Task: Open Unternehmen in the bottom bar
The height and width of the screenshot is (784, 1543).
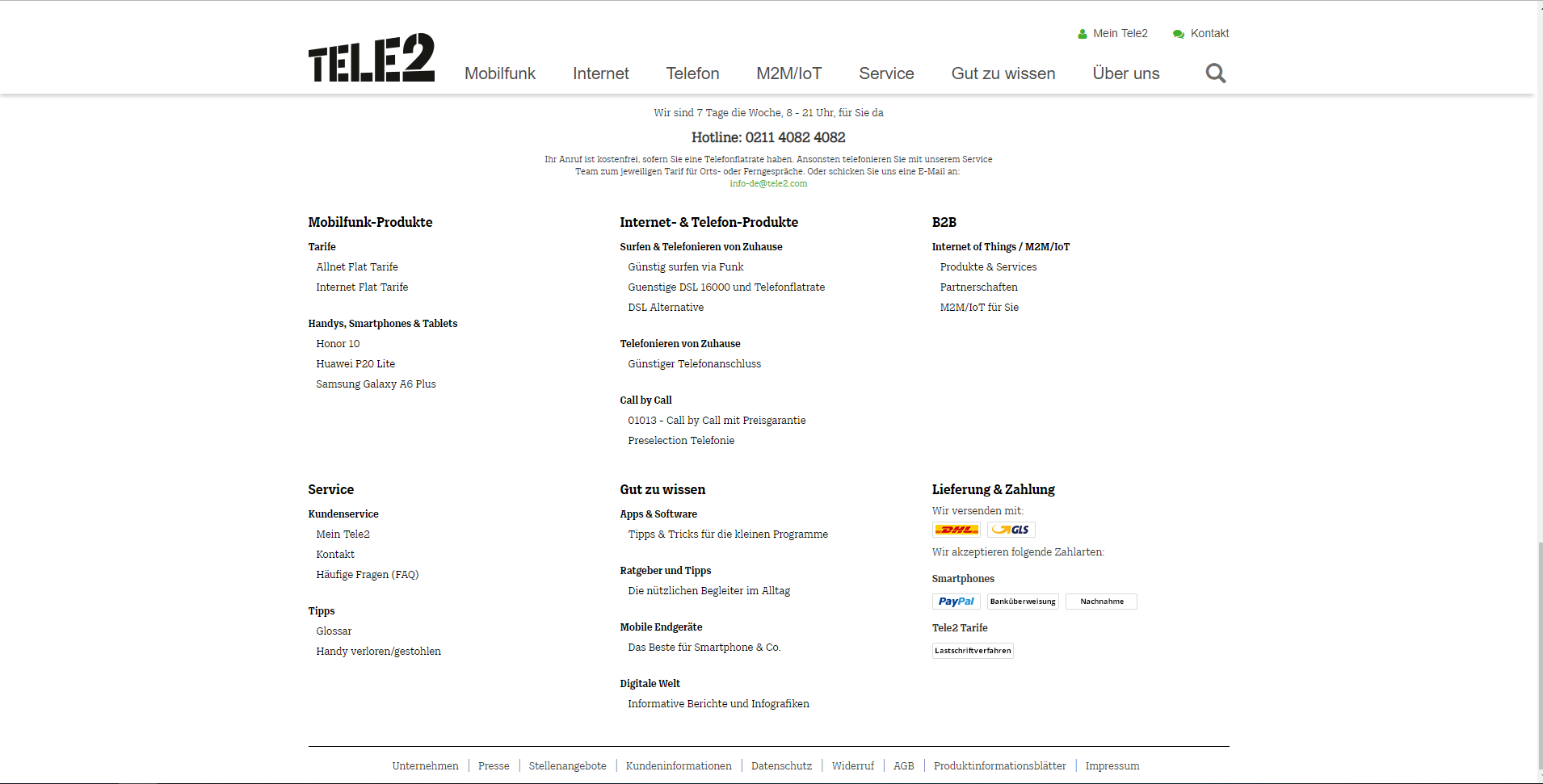Action: (x=425, y=766)
